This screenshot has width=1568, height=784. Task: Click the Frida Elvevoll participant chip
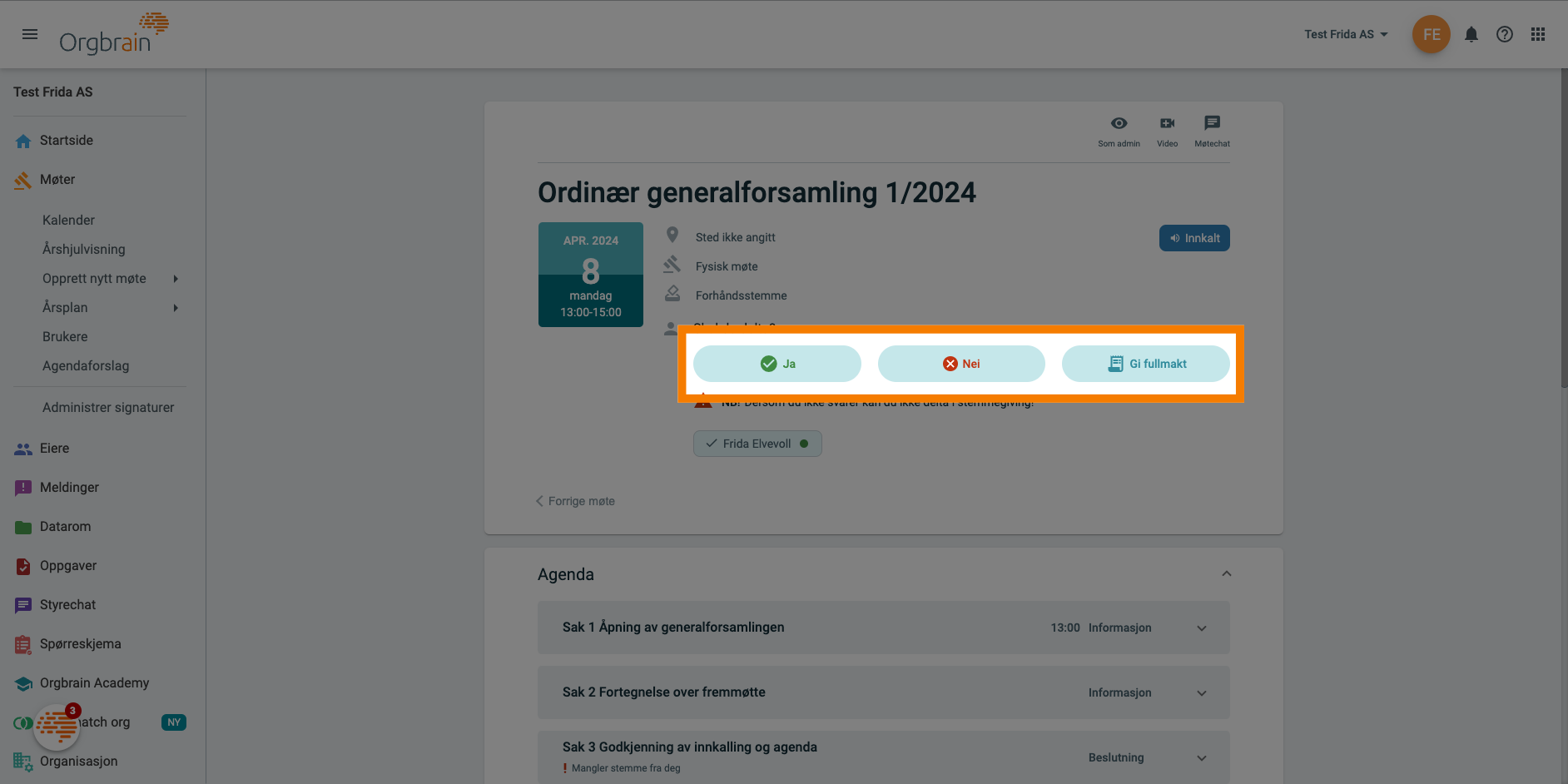[x=757, y=444]
